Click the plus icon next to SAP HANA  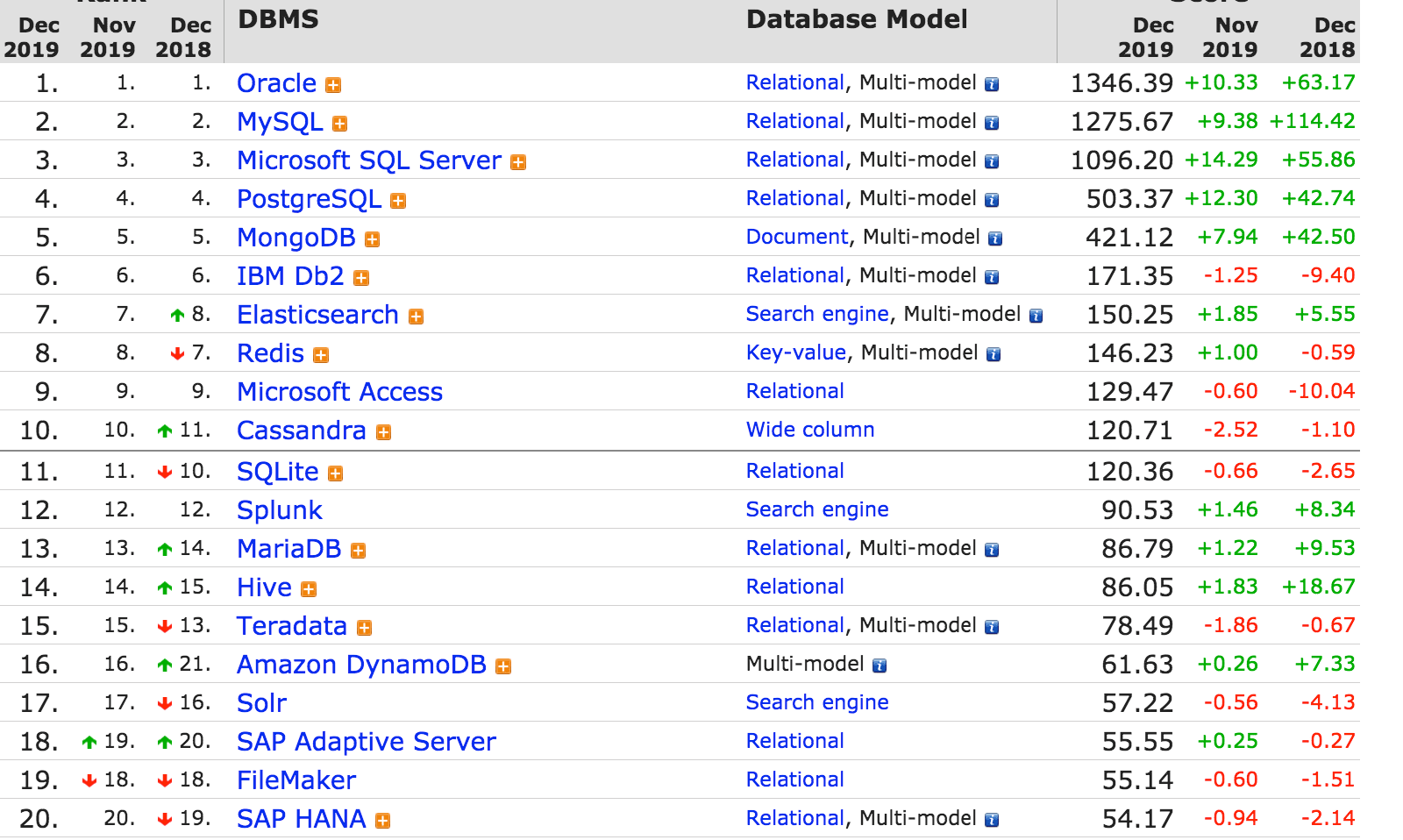click(382, 821)
